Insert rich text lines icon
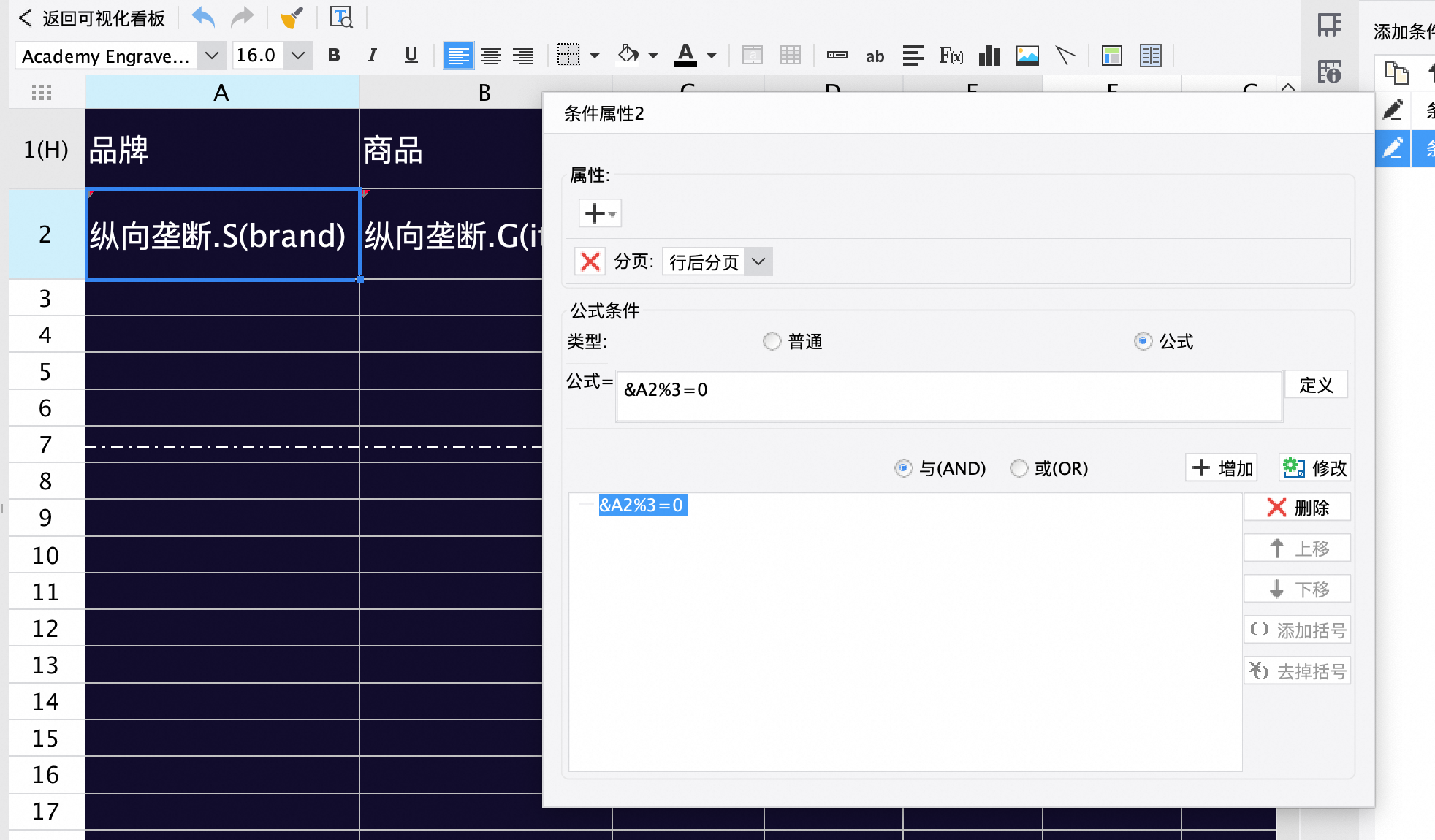The height and width of the screenshot is (840, 1435). (913, 56)
